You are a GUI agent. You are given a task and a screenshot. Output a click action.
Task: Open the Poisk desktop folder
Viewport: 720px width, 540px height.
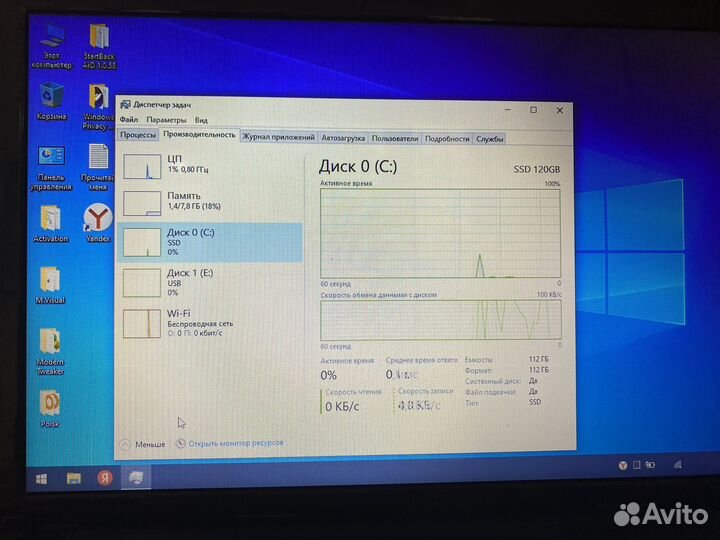coord(50,409)
